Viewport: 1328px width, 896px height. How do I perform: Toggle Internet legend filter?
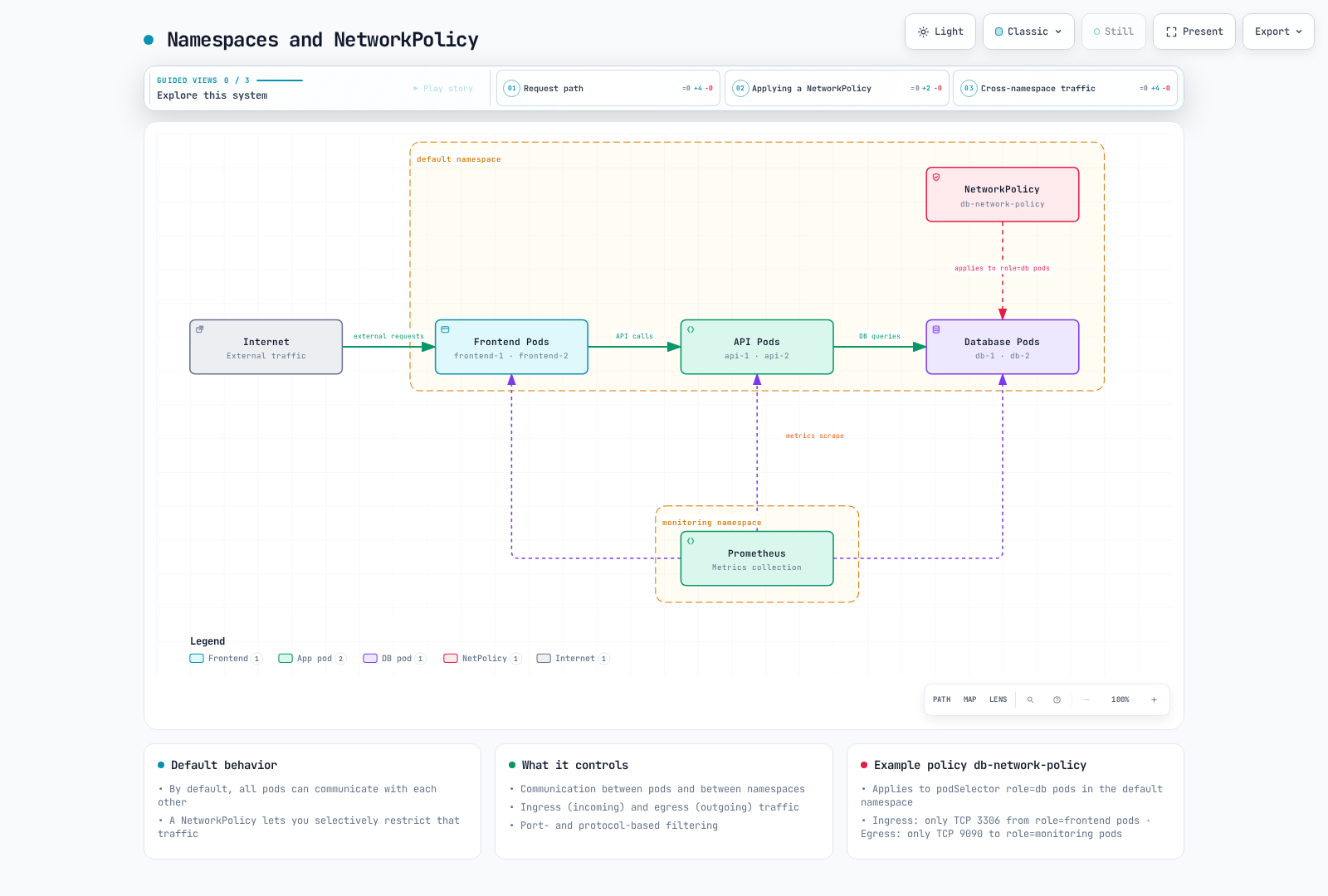(x=573, y=659)
